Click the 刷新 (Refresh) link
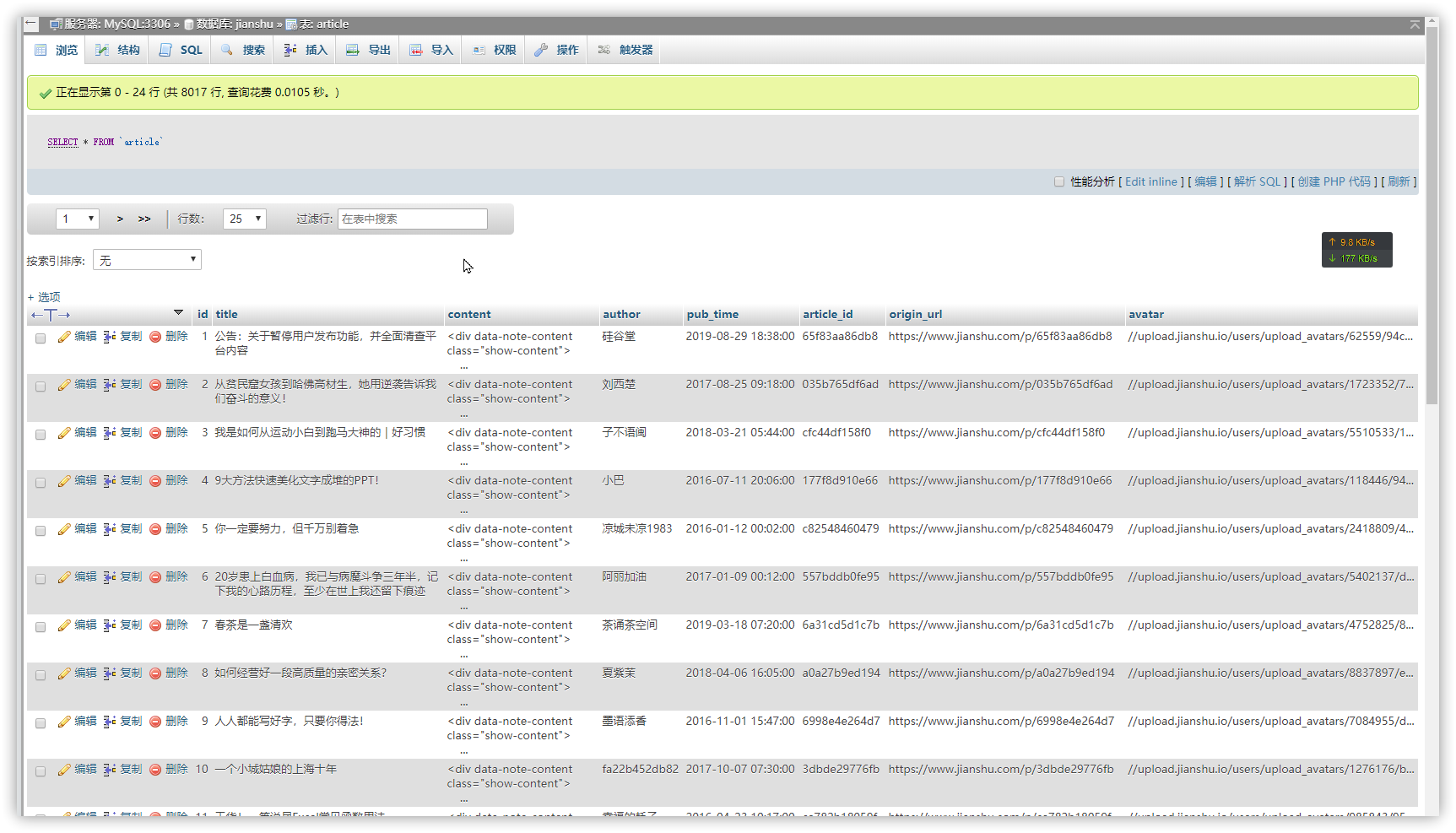 click(x=1399, y=181)
